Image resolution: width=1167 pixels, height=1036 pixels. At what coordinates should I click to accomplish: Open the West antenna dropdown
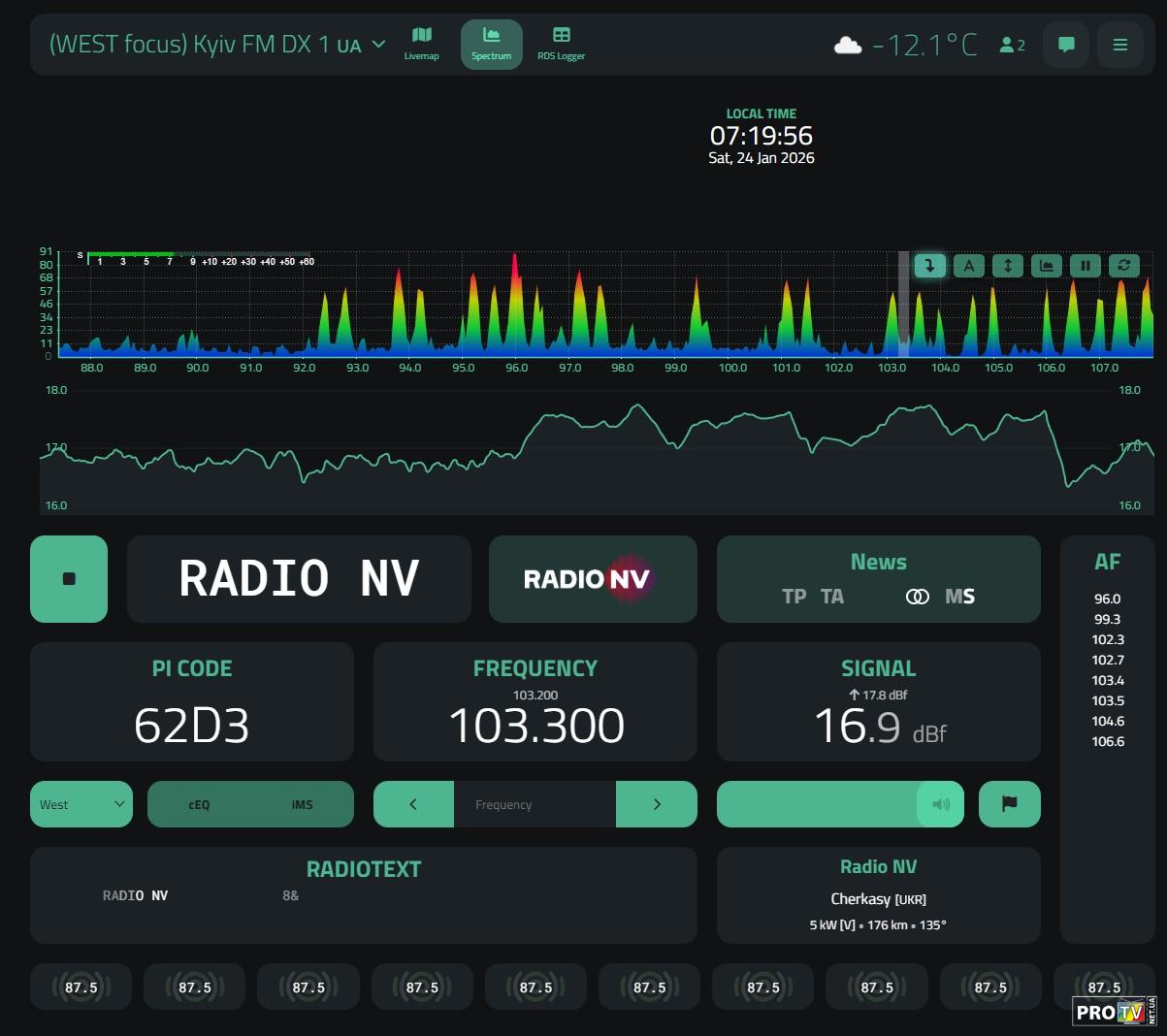coord(81,804)
